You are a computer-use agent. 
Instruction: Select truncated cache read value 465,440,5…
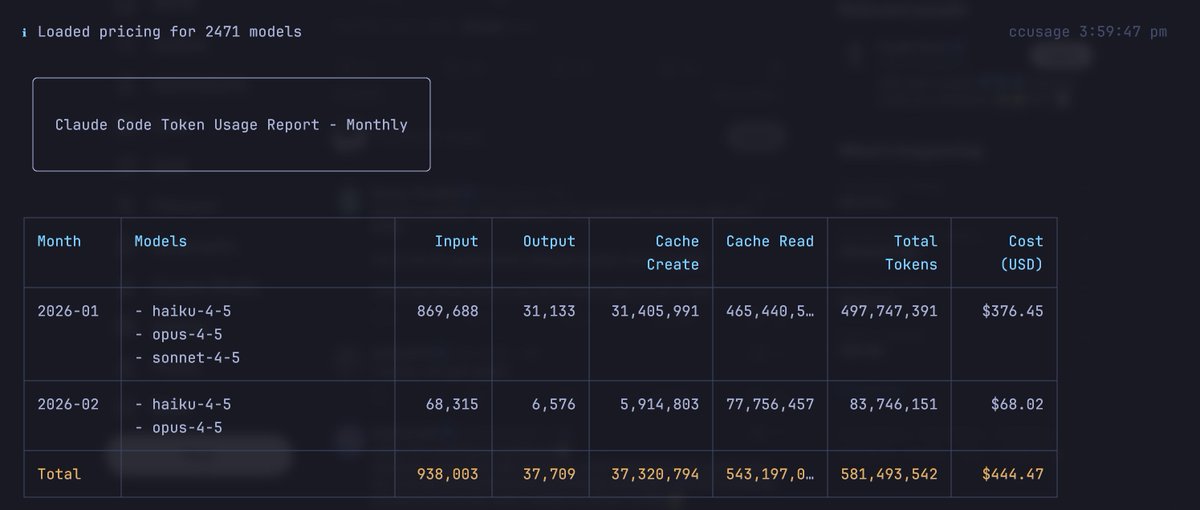click(770, 311)
